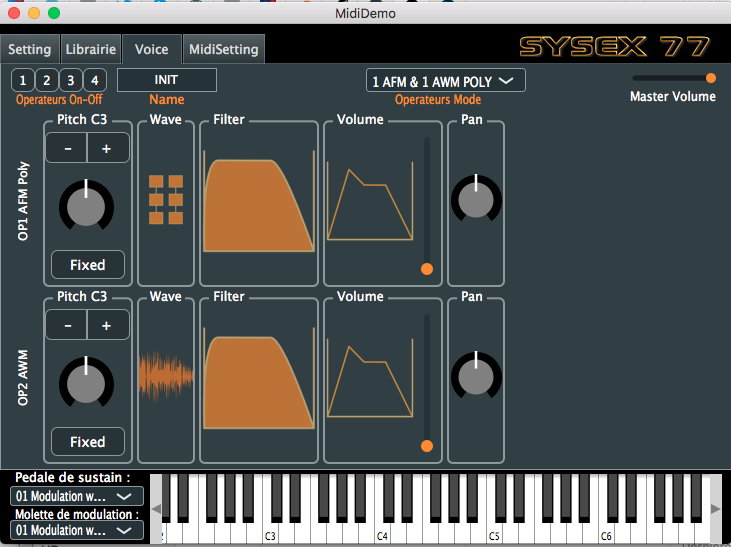Open the MidiSetting tab
This screenshot has width=731, height=547.
224,49
